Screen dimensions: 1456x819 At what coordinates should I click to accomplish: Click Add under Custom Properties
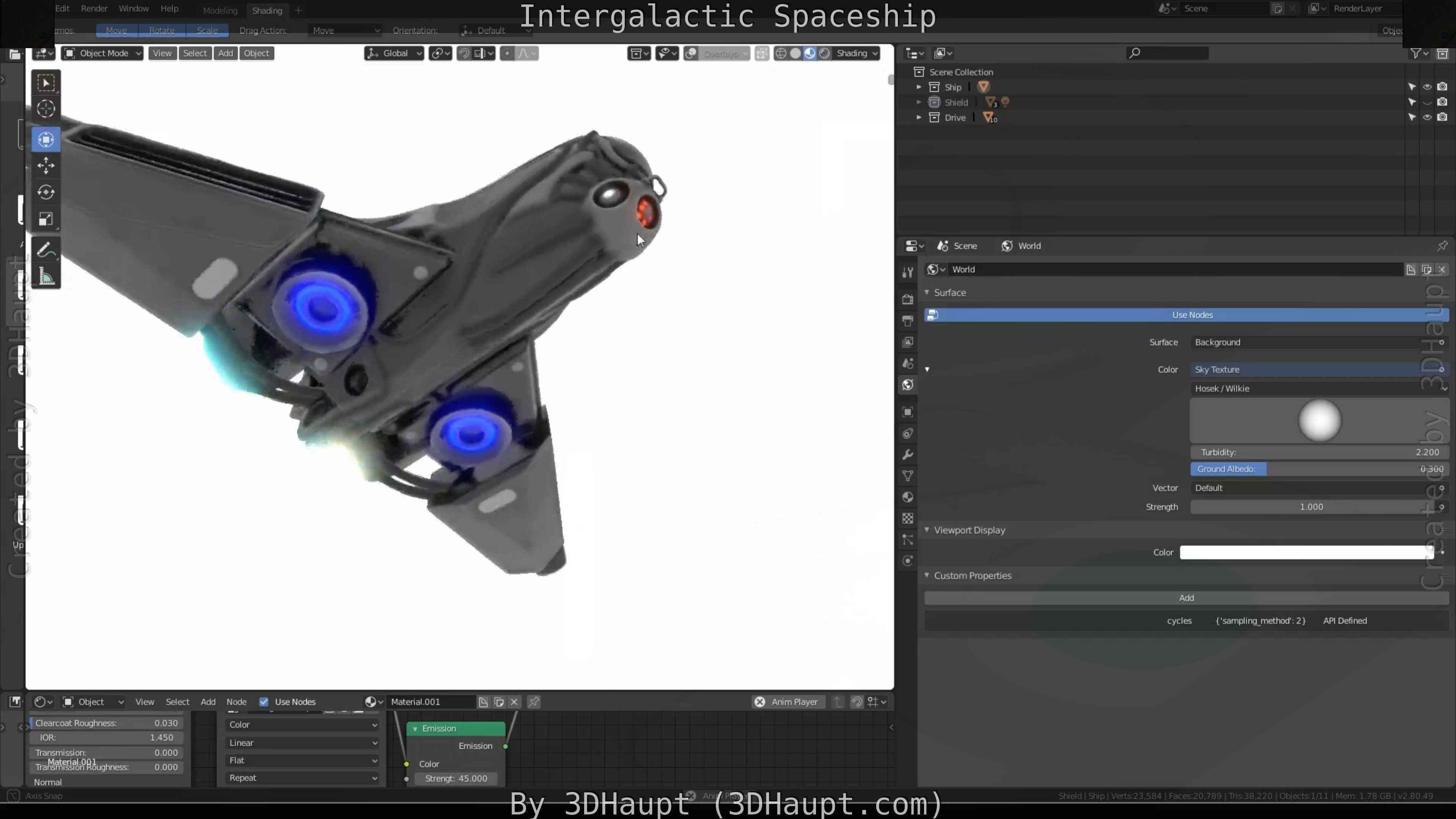click(1186, 598)
